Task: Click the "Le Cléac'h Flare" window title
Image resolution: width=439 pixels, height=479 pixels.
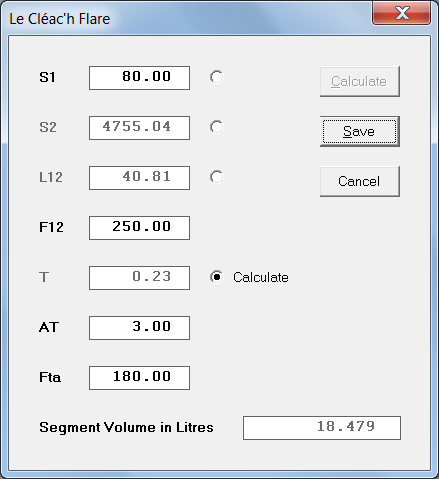Action: tap(60, 19)
